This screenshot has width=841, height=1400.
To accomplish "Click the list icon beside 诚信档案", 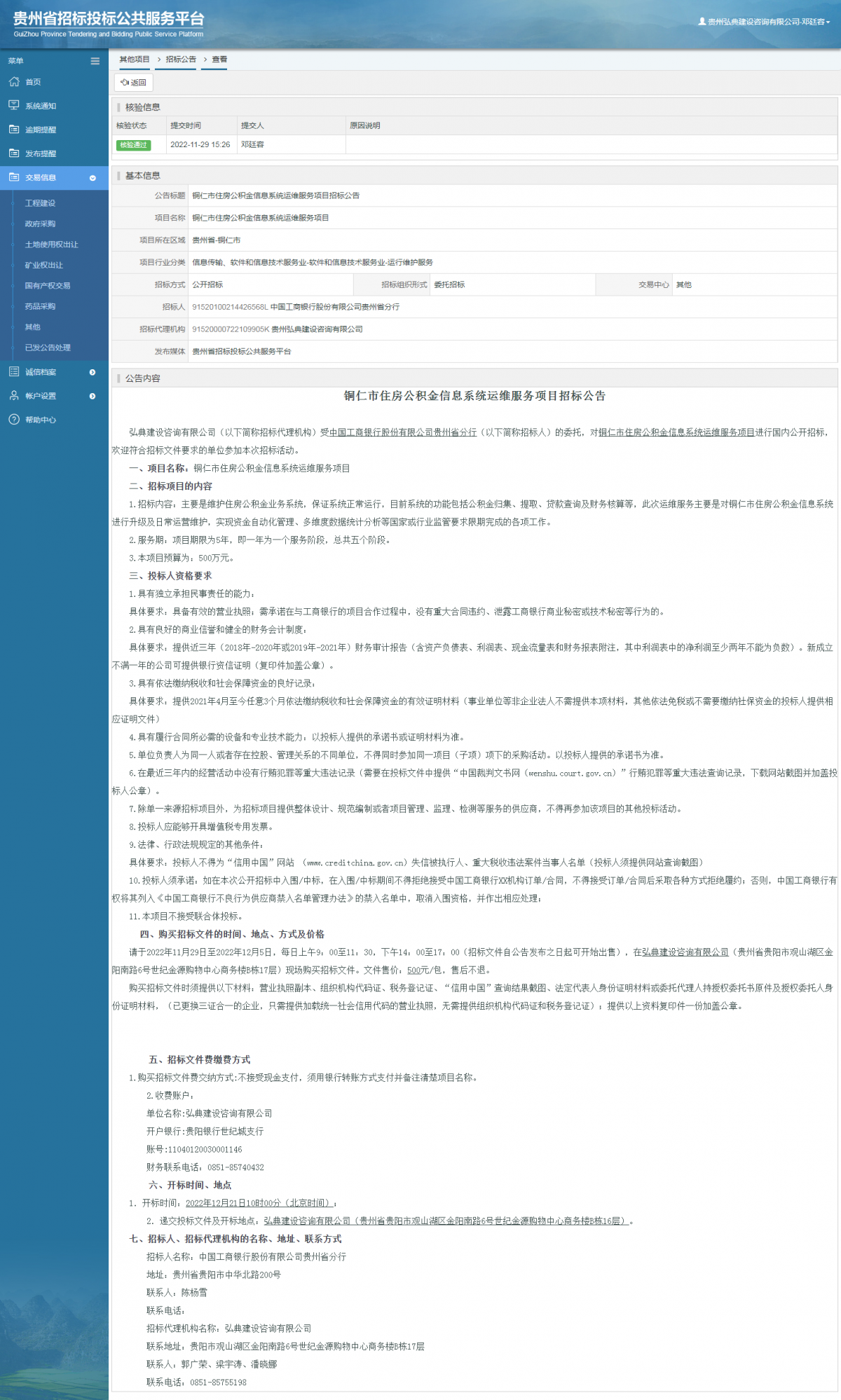I will pyautogui.click(x=14, y=372).
